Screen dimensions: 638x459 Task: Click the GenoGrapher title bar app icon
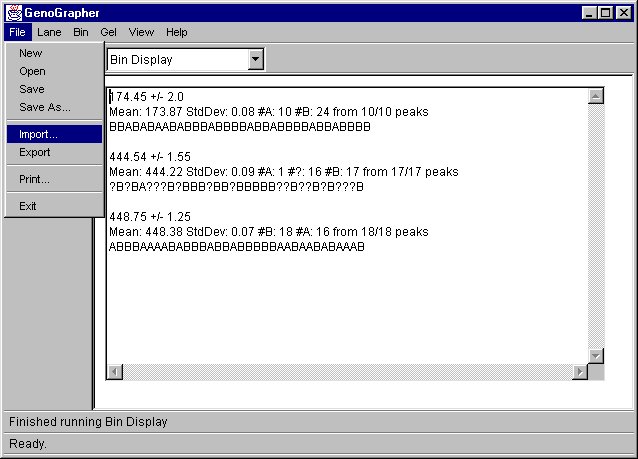(13, 13)
